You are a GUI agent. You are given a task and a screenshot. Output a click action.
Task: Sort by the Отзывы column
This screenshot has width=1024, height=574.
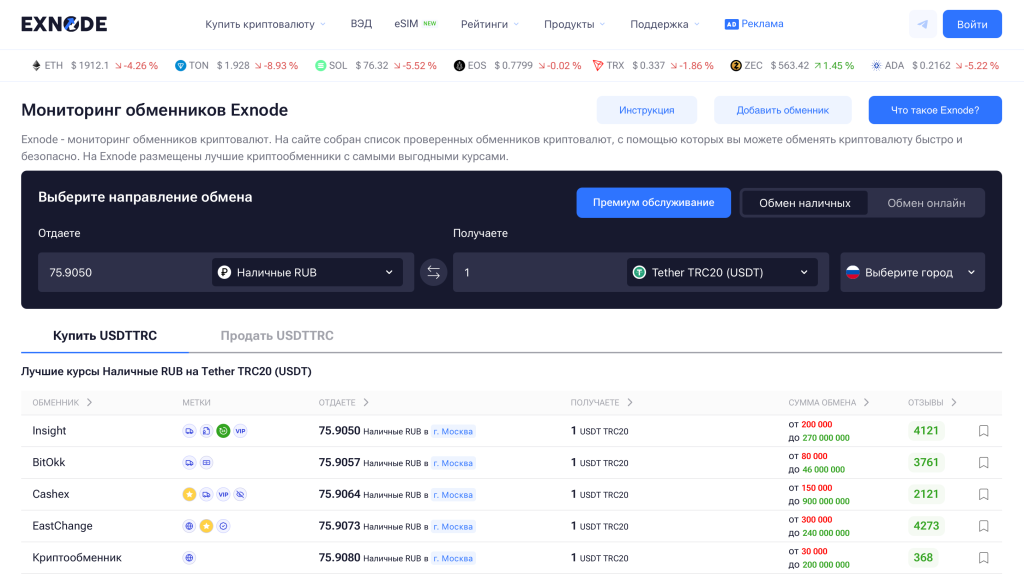(932, 402)
